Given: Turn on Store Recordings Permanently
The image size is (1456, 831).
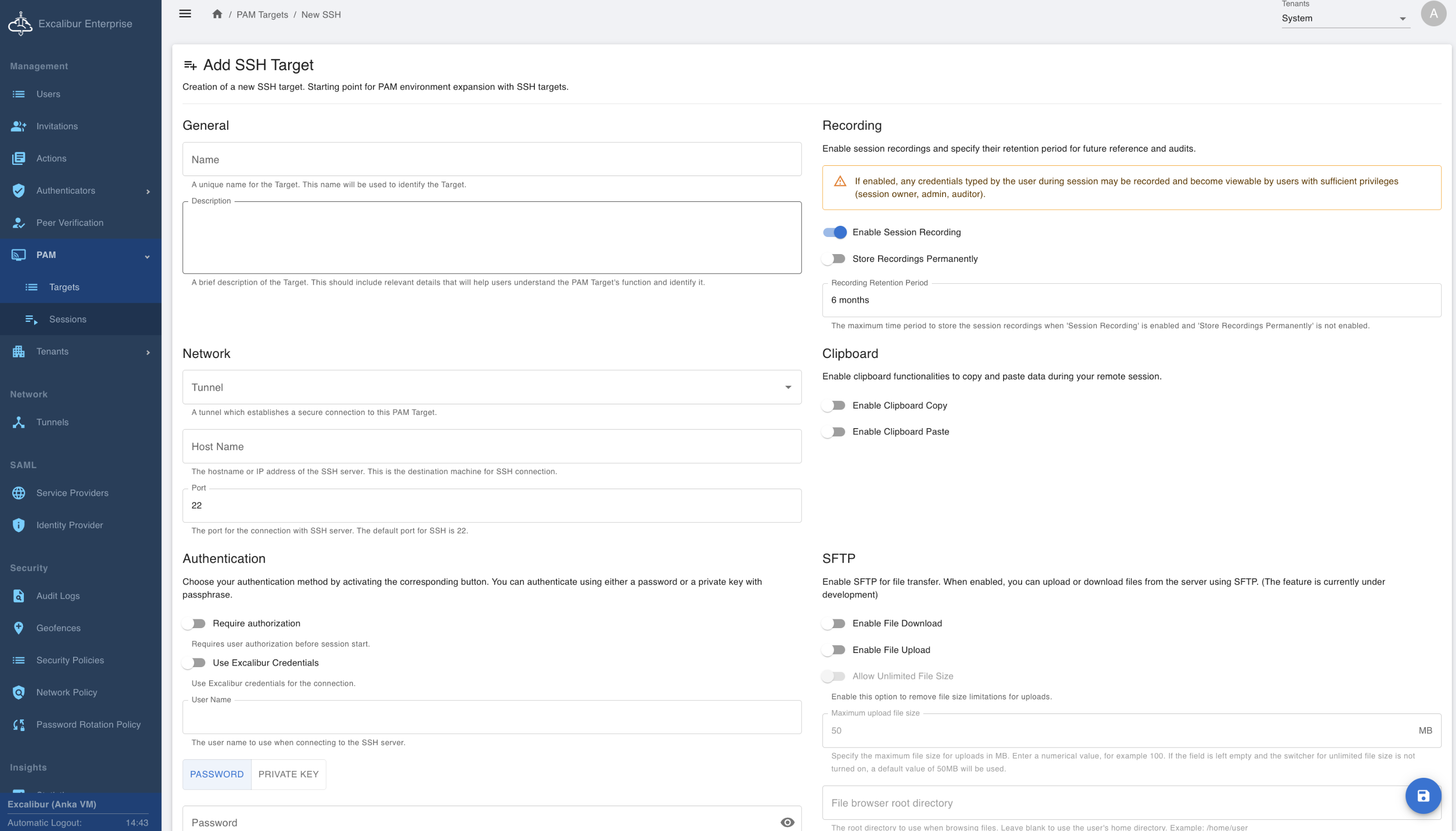Looking at the screenshot, I should 834,258.
